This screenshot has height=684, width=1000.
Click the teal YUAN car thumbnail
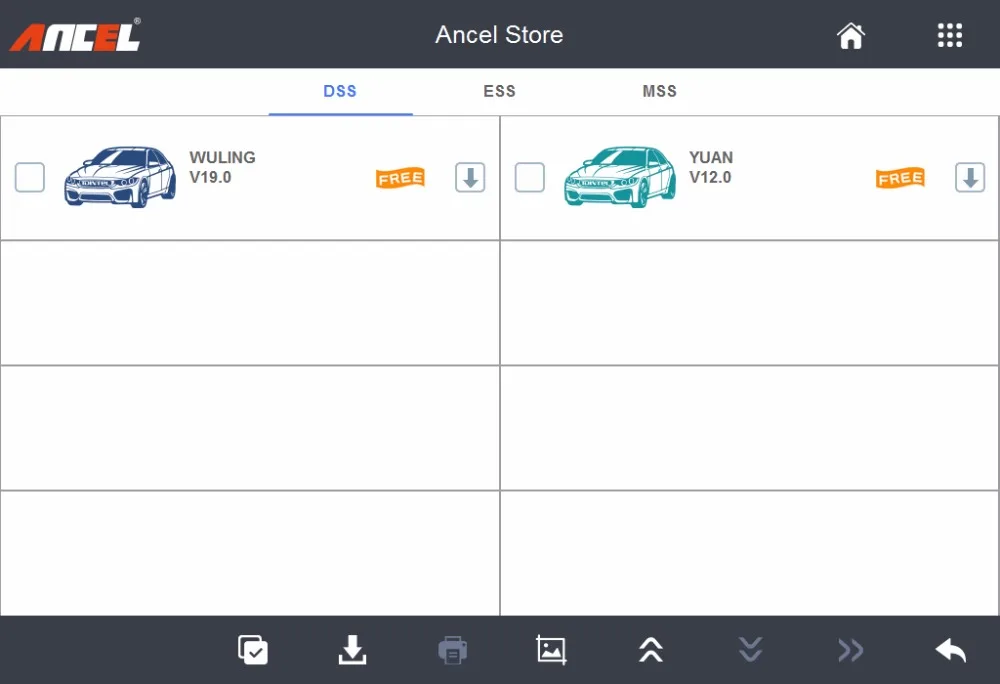(620, 177)
